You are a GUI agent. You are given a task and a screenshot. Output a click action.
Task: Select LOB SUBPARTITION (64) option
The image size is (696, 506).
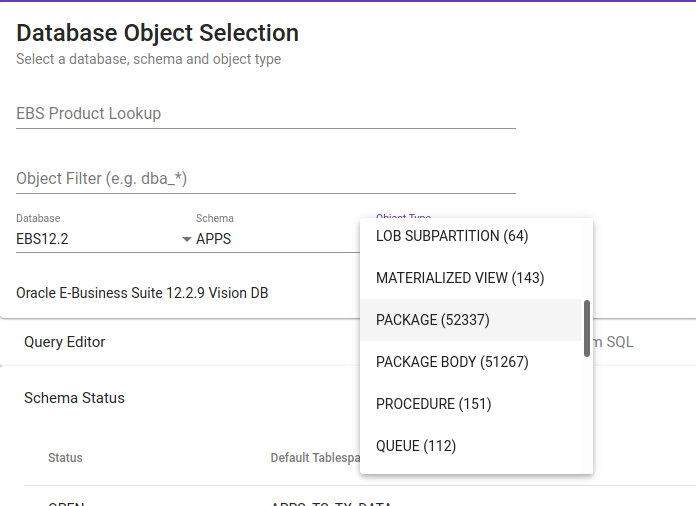pyautogui.click(x=471, y=236)
